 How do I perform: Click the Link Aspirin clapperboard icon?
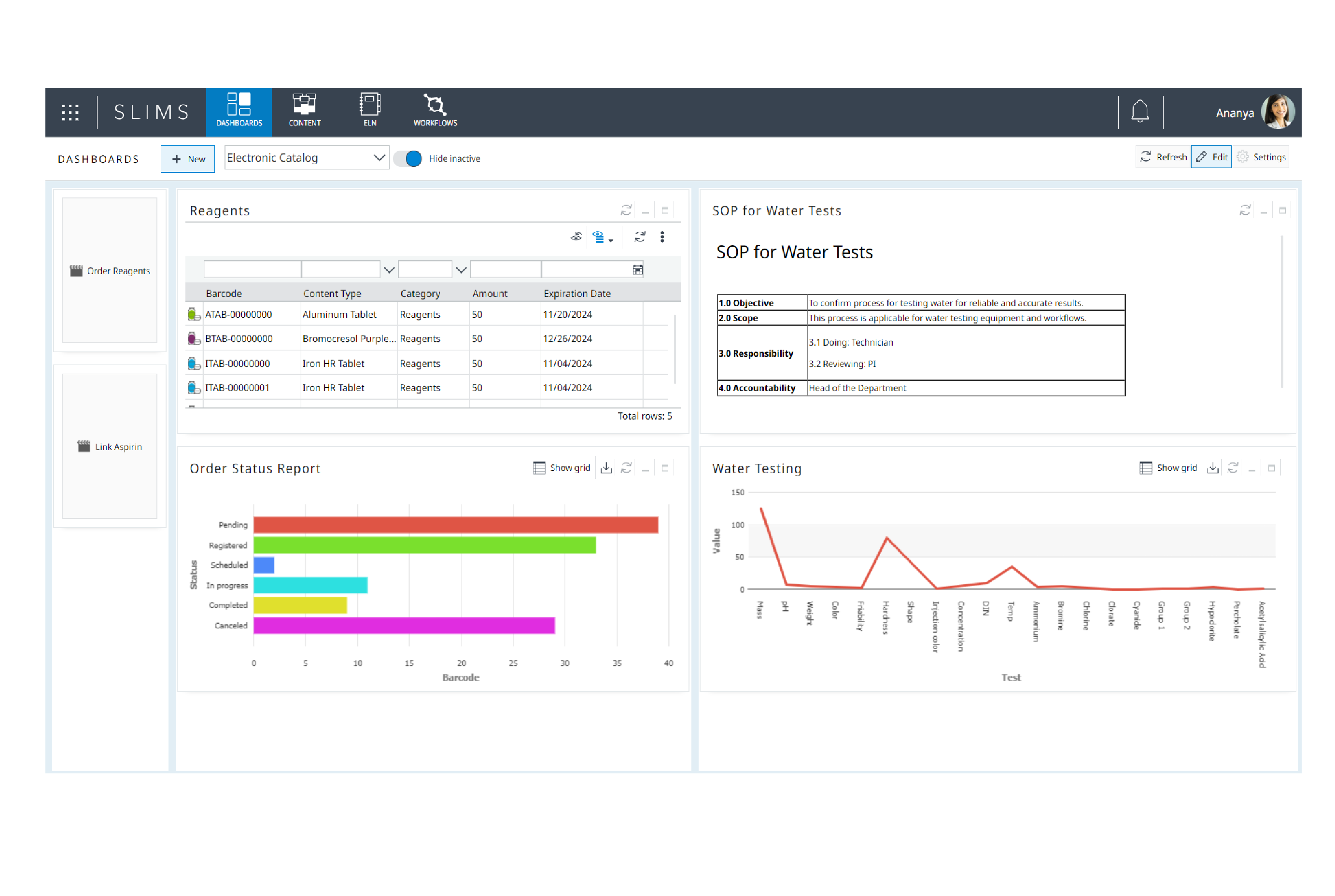84,447
